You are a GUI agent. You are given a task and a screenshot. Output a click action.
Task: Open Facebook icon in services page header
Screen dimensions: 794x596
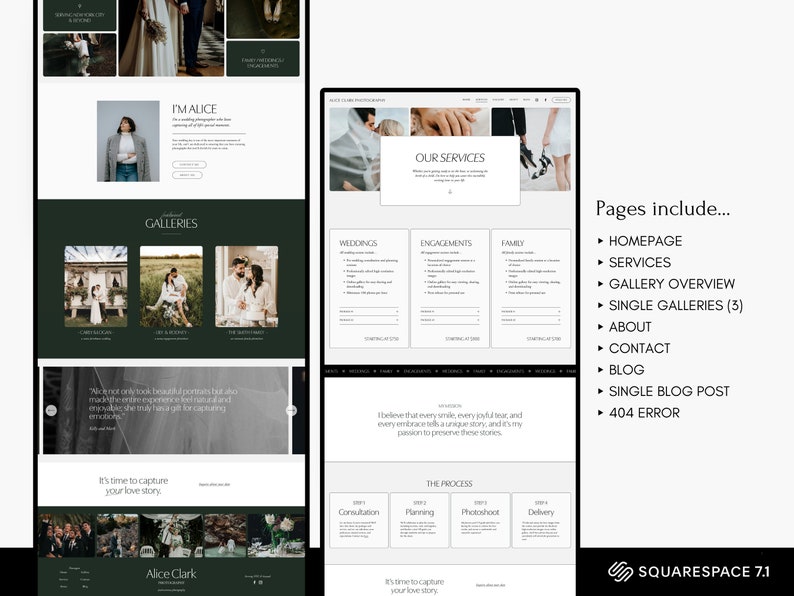point(545,100)
